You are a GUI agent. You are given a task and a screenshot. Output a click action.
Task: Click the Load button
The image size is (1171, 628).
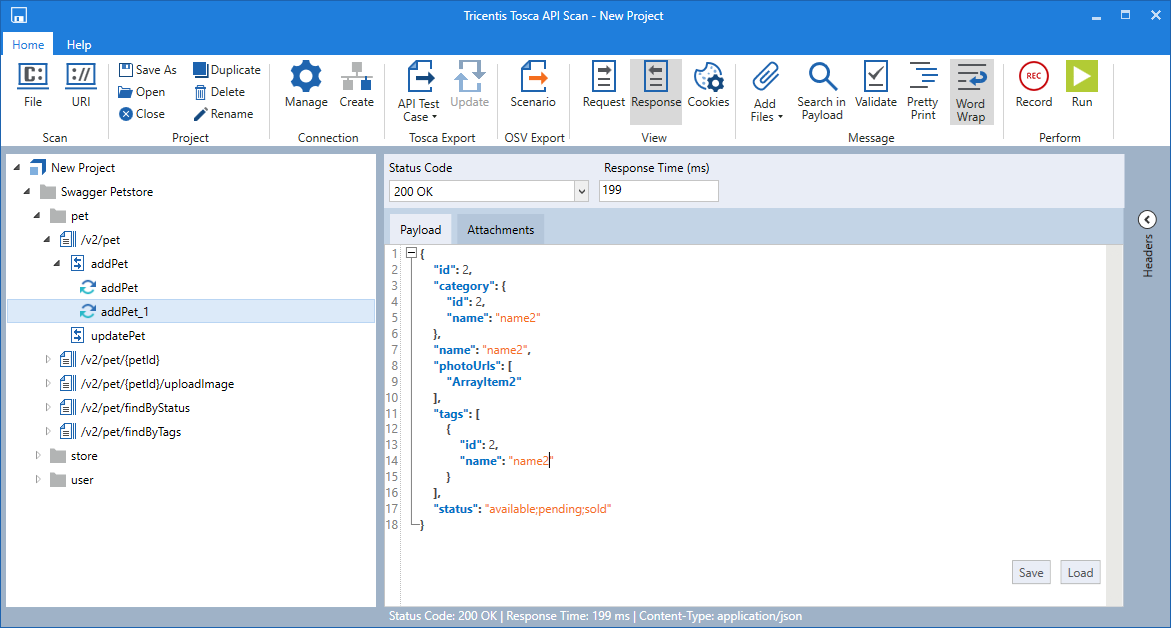click(1080, 573)
